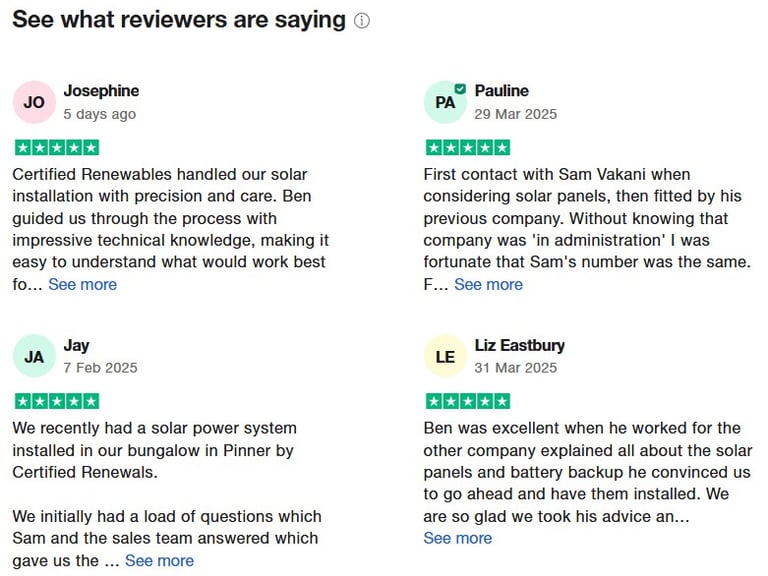Expand Josephine's review with See more
Image resolution: width=768 pixels, height=576 pixels.
[x=83, y=284]
